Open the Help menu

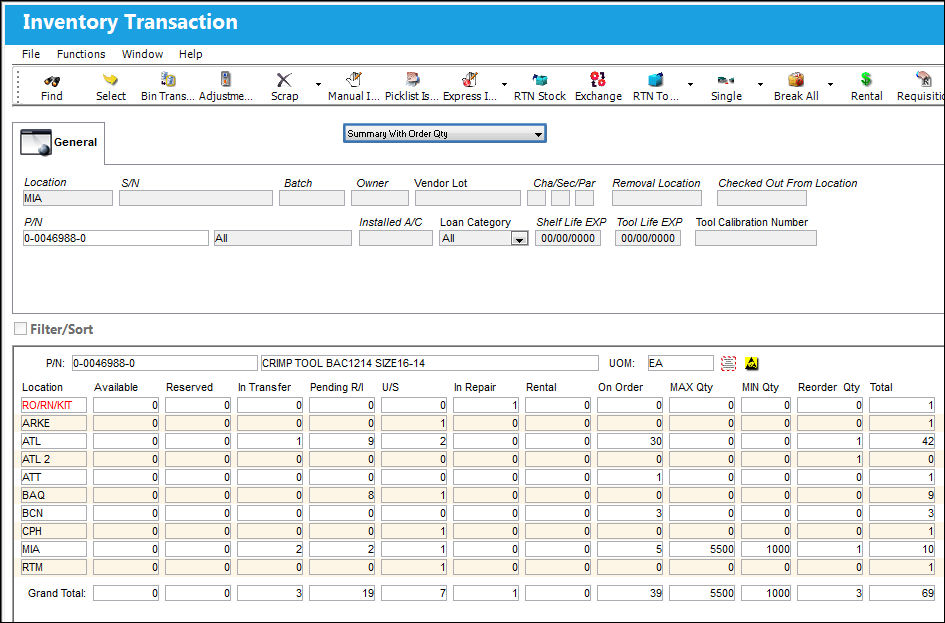pos(190,54)
